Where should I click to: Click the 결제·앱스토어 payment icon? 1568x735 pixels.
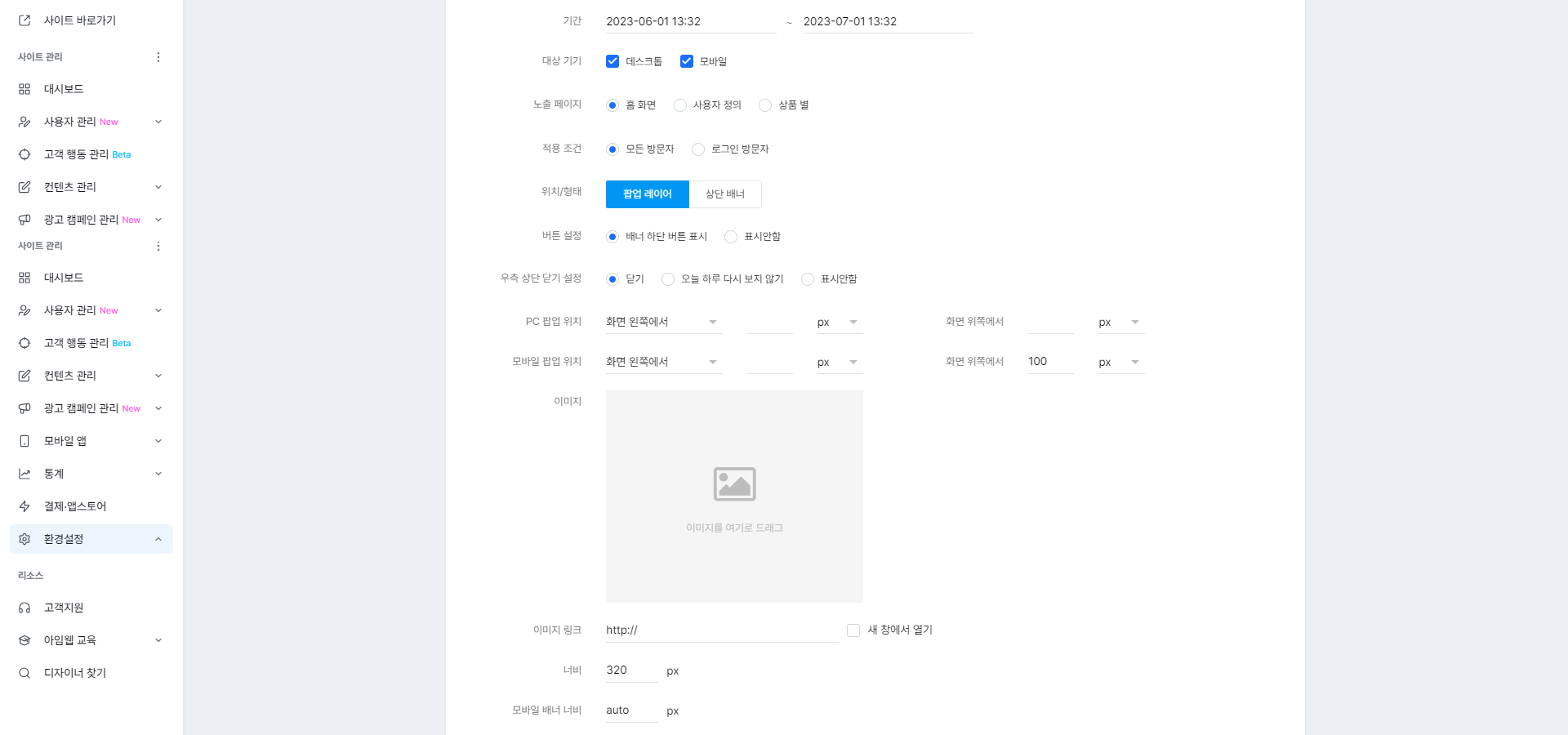24,506
